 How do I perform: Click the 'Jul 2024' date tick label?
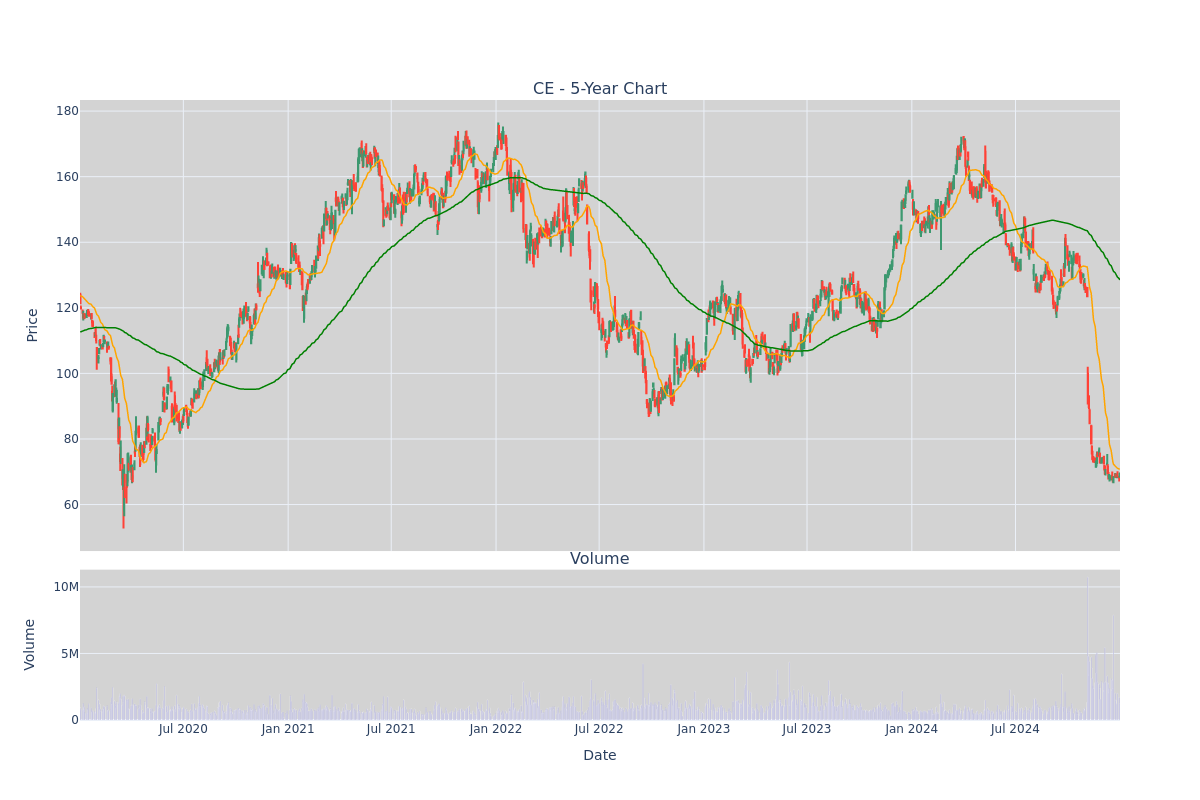click(x=1015, y=729)
